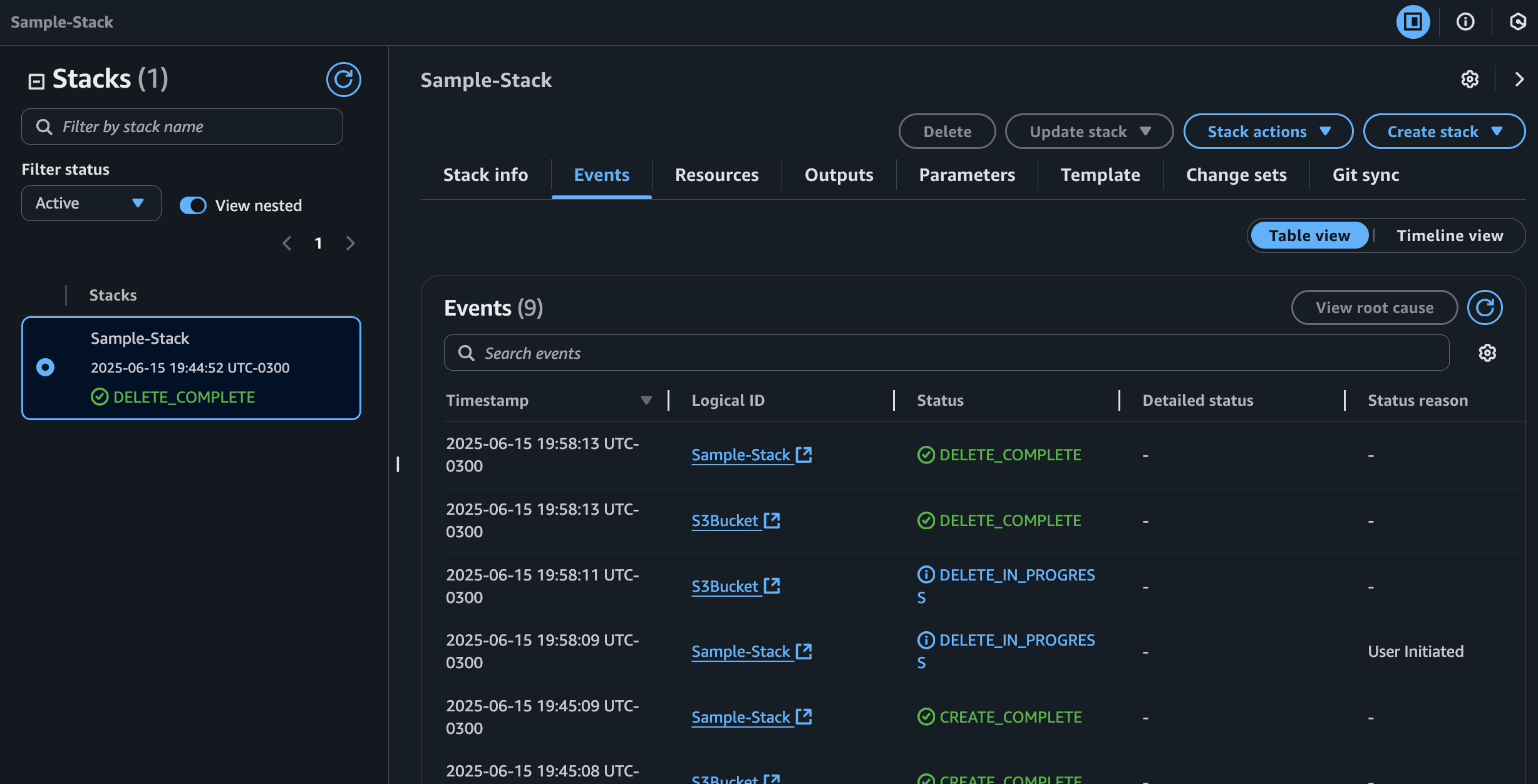The width and height of the screenshot is (1538, 784).
Task: Open Sample-Stack link in first event row
Action: pos(741,455)
